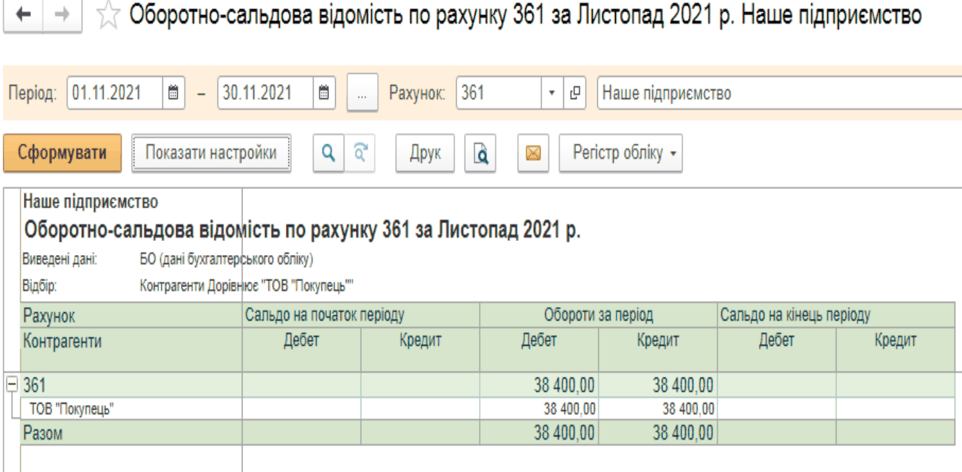Open account 361 with the open-form icon

point(574,93)
